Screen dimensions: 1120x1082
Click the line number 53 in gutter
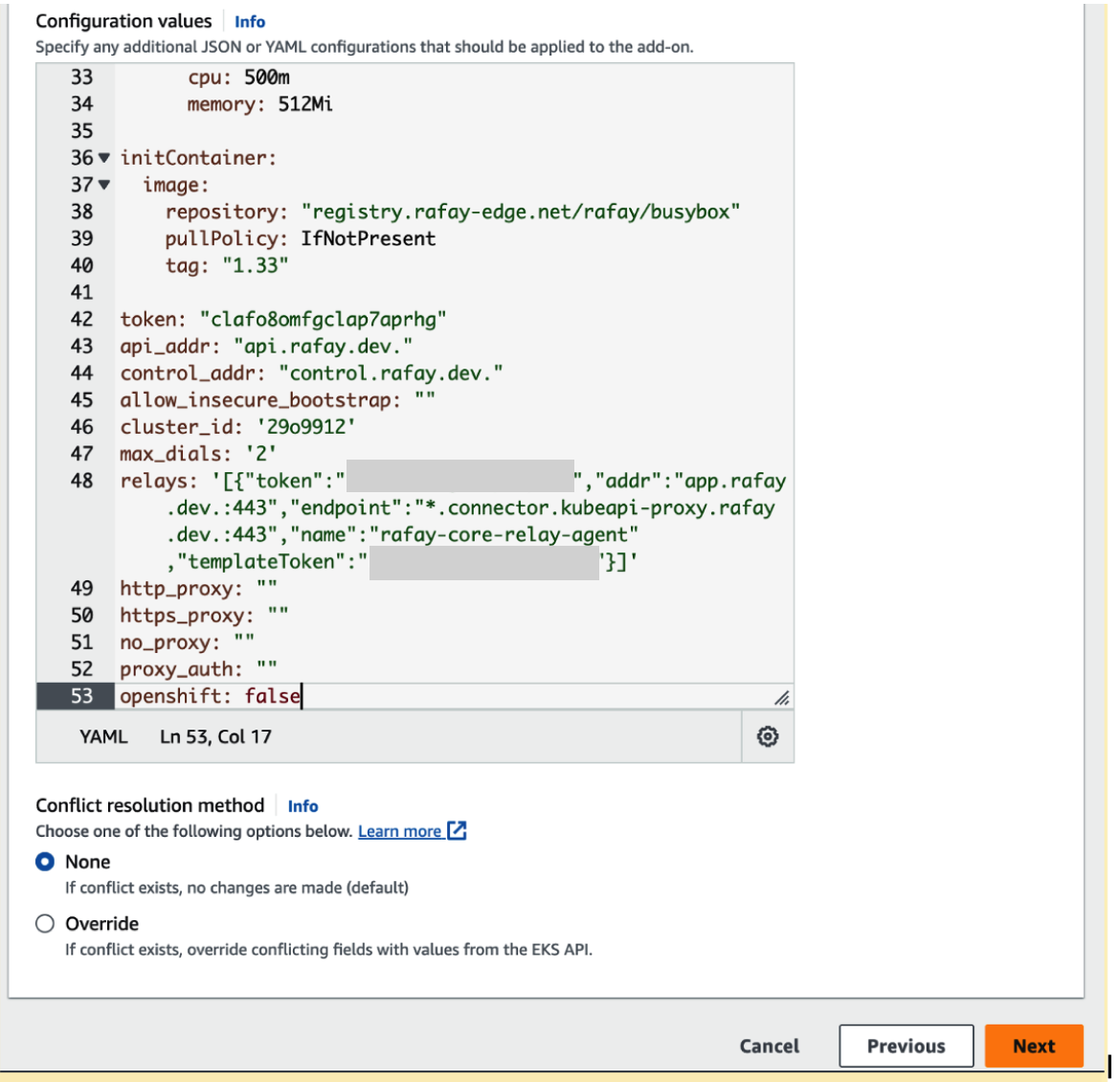coord(81,696)
